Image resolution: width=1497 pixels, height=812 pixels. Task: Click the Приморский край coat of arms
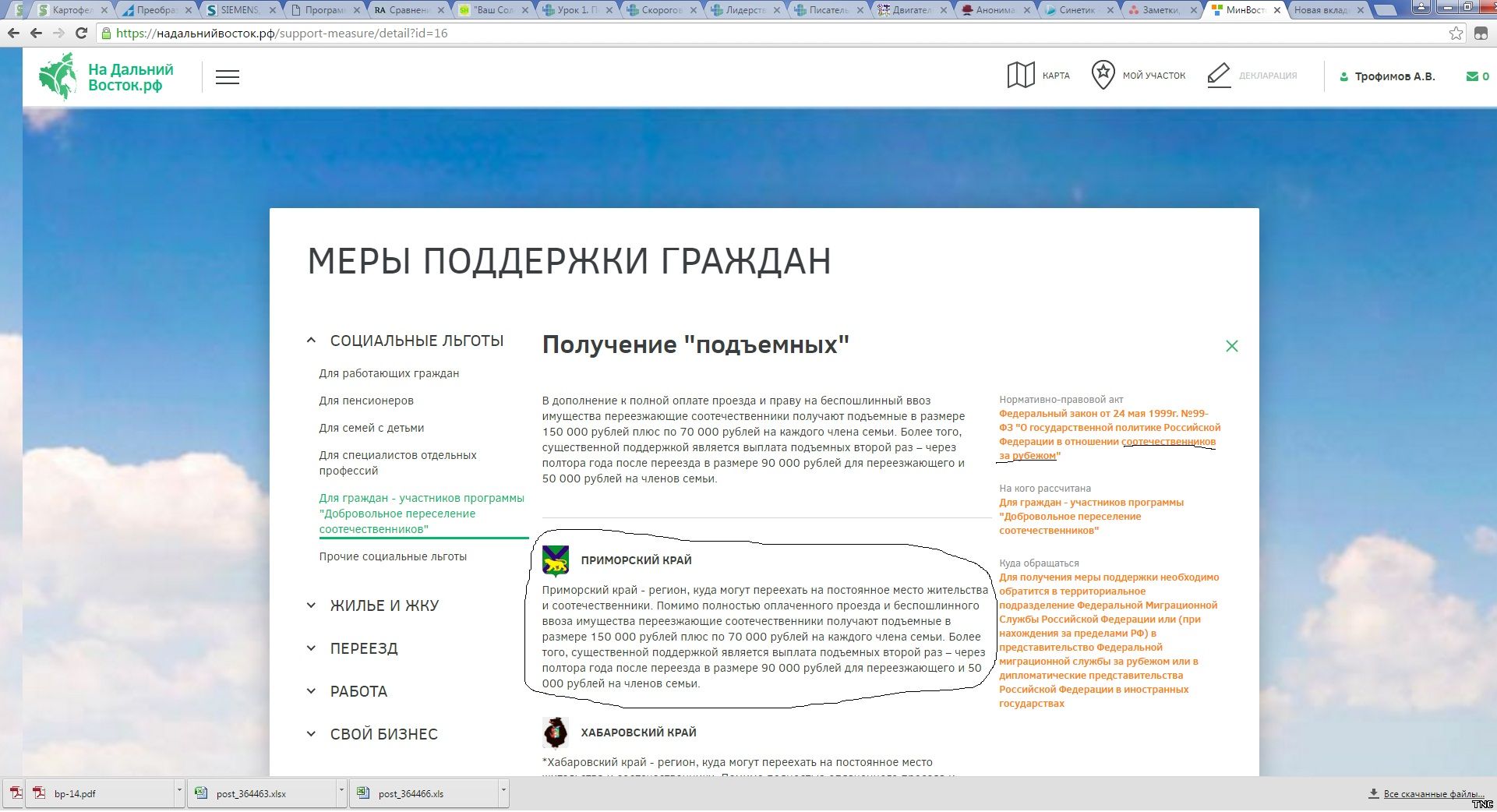click(556, 560)
